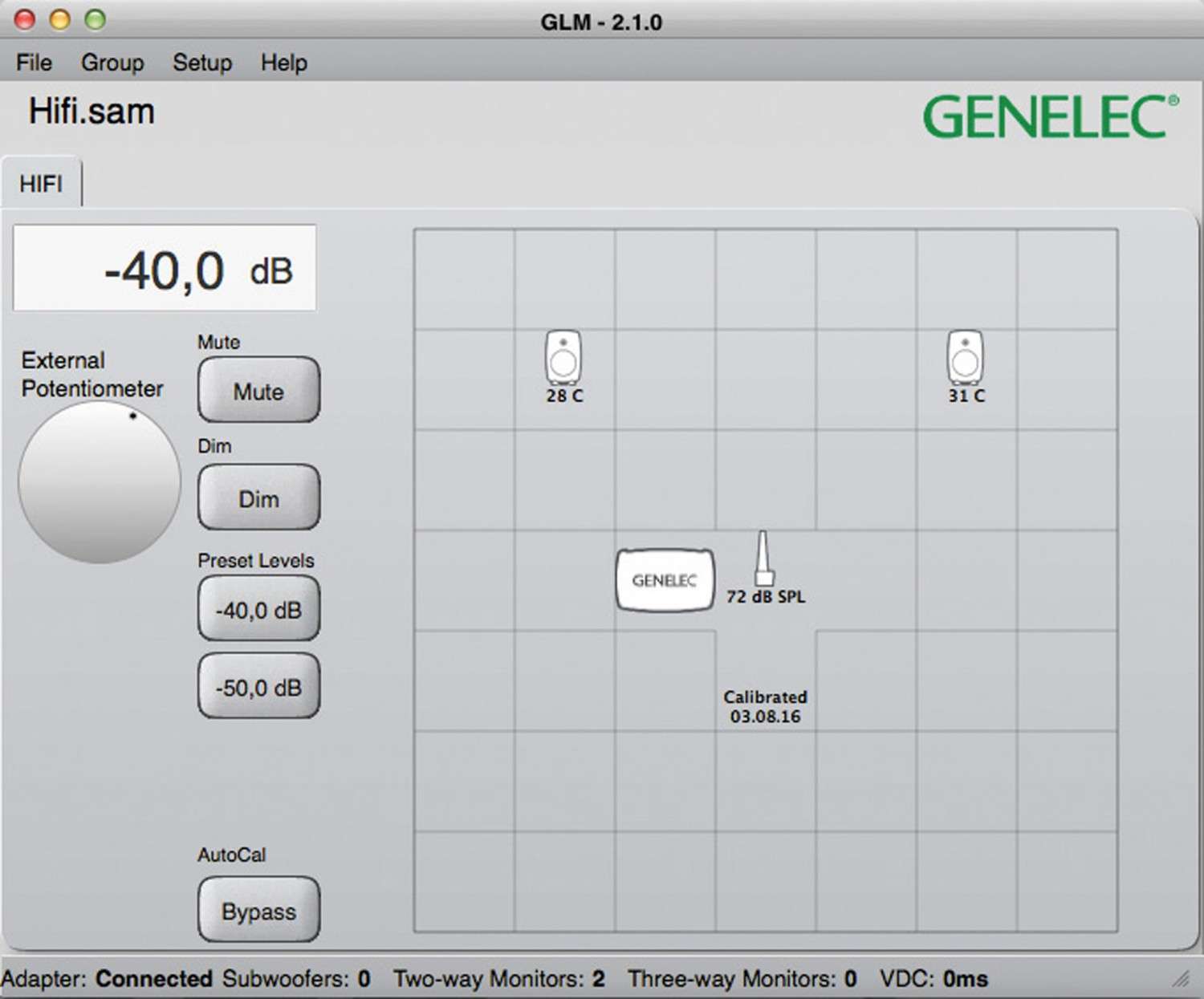
Task: Open the Setup menu
Action: click(x=202, y=63)
